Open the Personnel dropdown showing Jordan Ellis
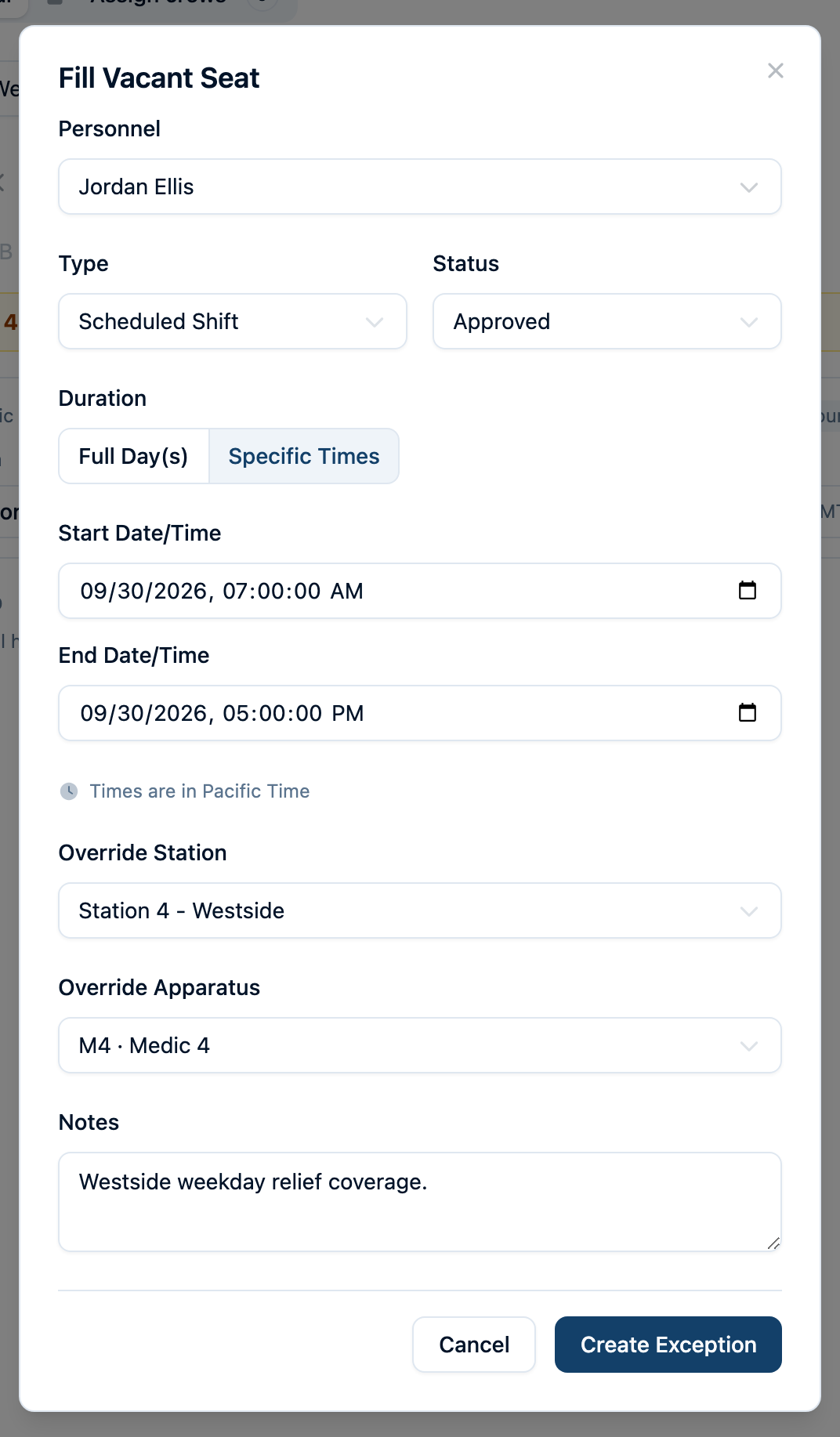The image size is (840, 1437). coord(420,186)
